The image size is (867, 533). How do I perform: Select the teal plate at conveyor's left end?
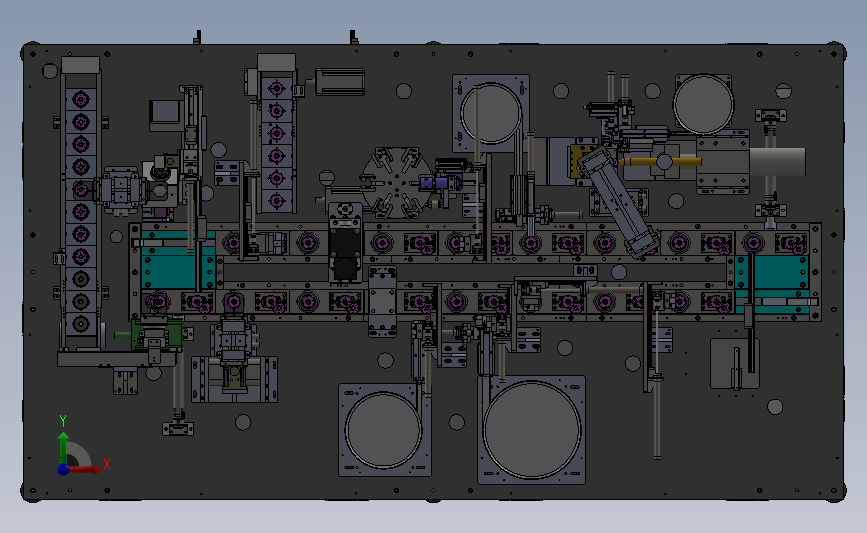coord(177,260)
